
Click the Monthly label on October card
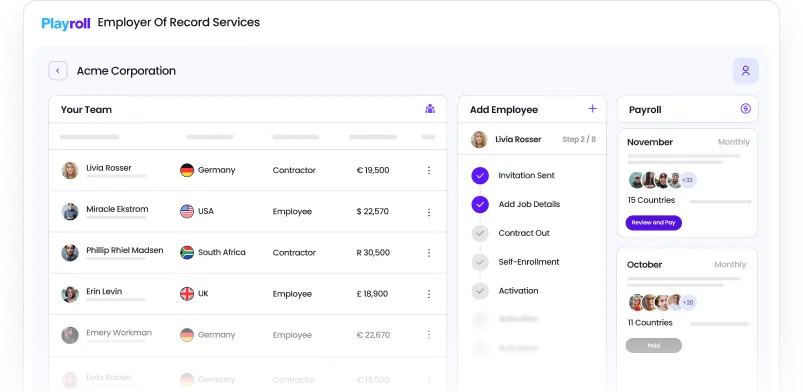coord(730,264)
